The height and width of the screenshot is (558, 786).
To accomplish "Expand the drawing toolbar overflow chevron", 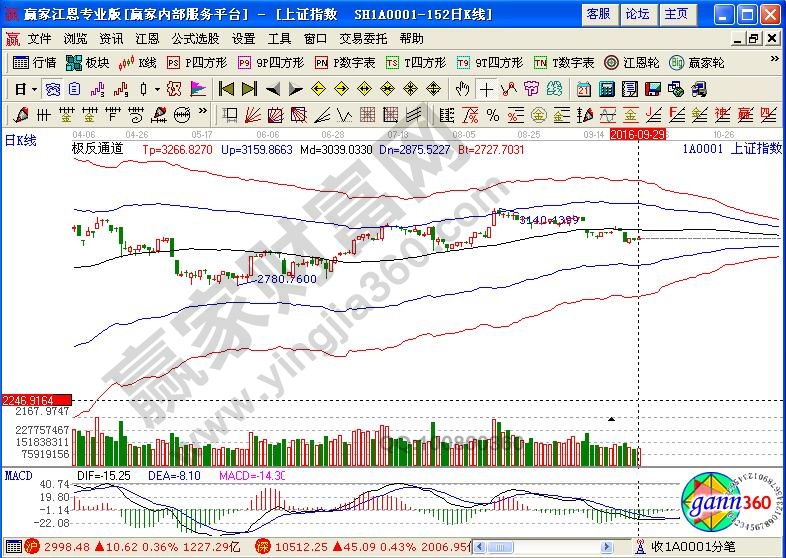I will (203, 111).
